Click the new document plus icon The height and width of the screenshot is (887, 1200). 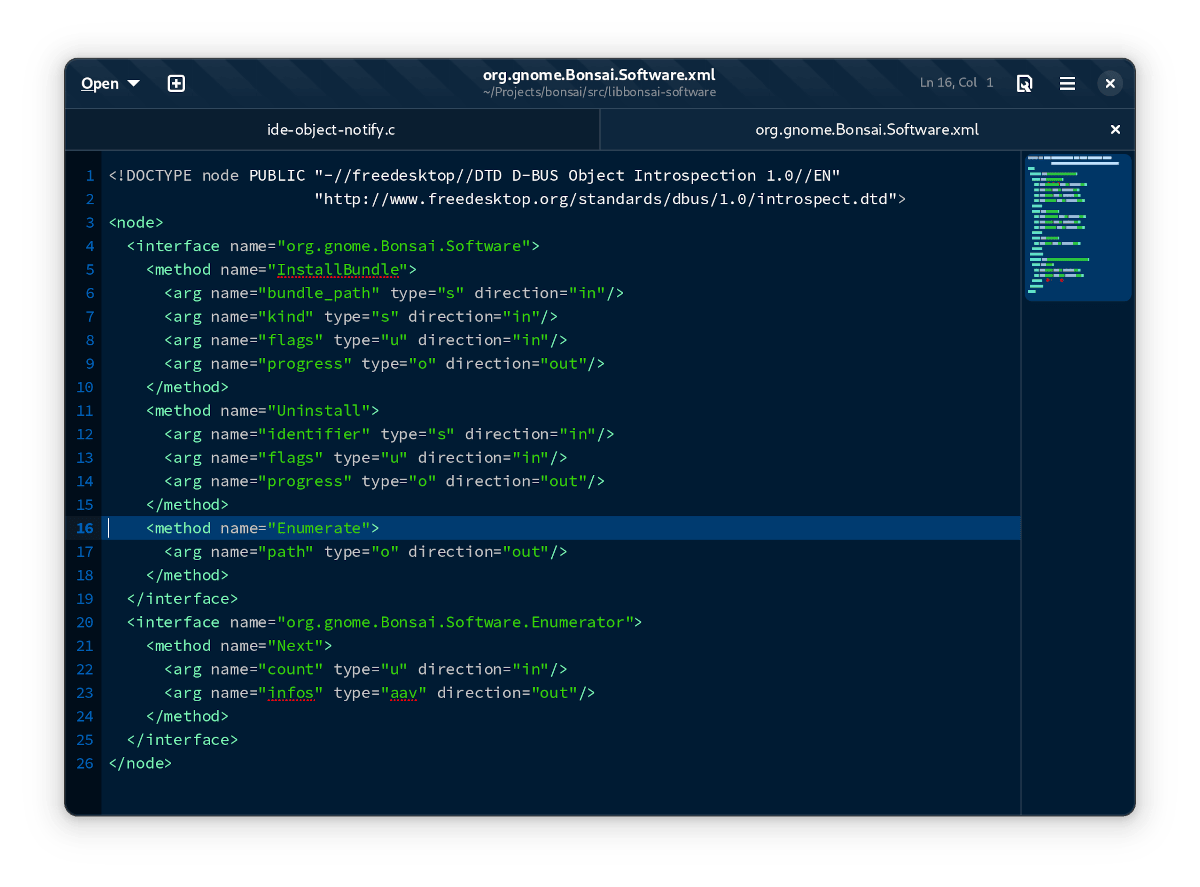pyautogui.click(x=176, y=84)
